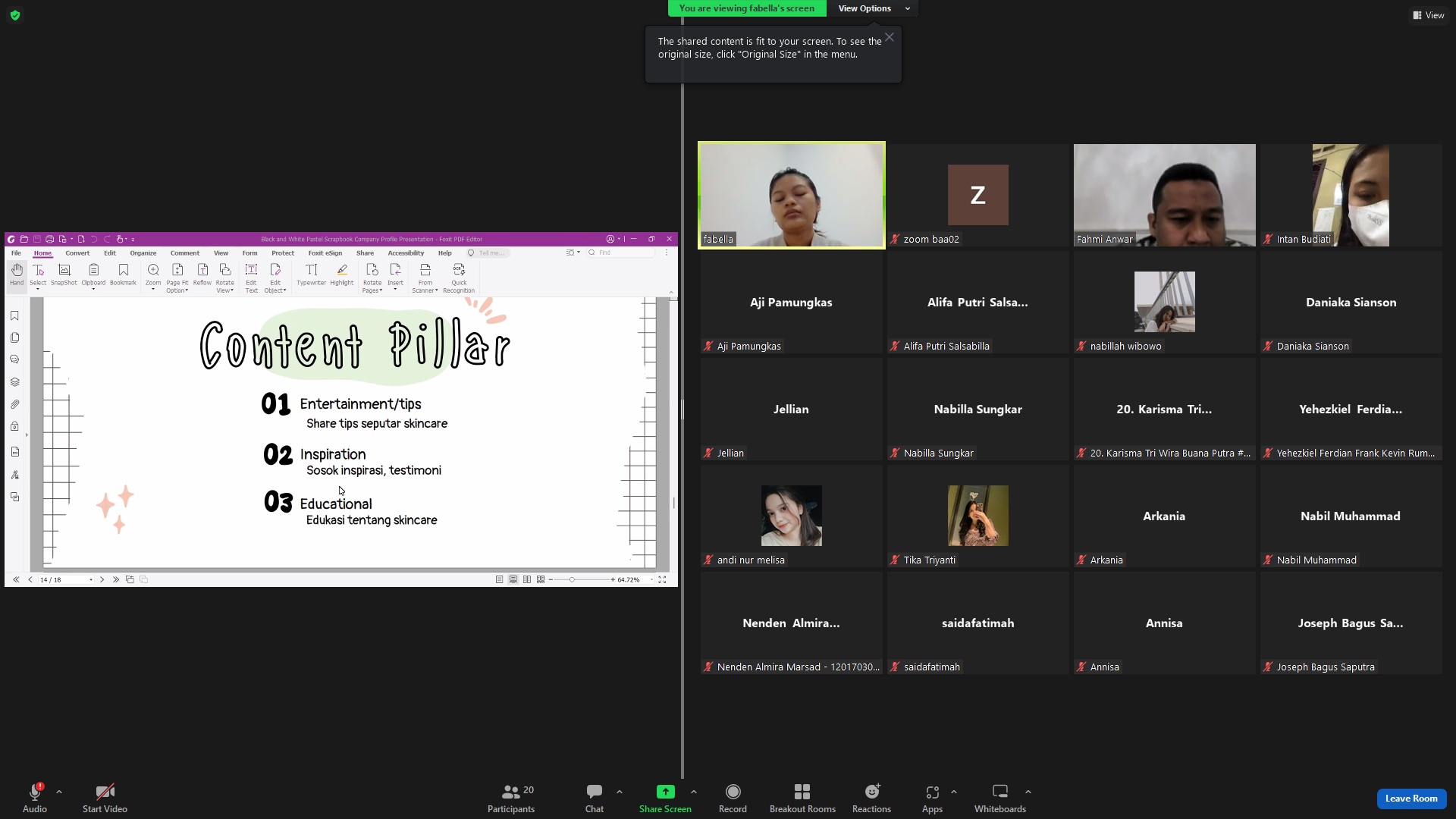1456x819 pixels.
Task: Open Page Fit Option dropdown
Action: [177, 278]
